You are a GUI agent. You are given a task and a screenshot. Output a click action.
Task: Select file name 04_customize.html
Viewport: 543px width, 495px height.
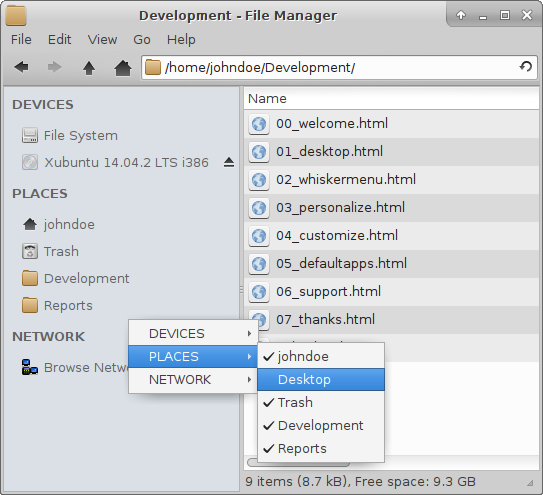tap(337, 236)
